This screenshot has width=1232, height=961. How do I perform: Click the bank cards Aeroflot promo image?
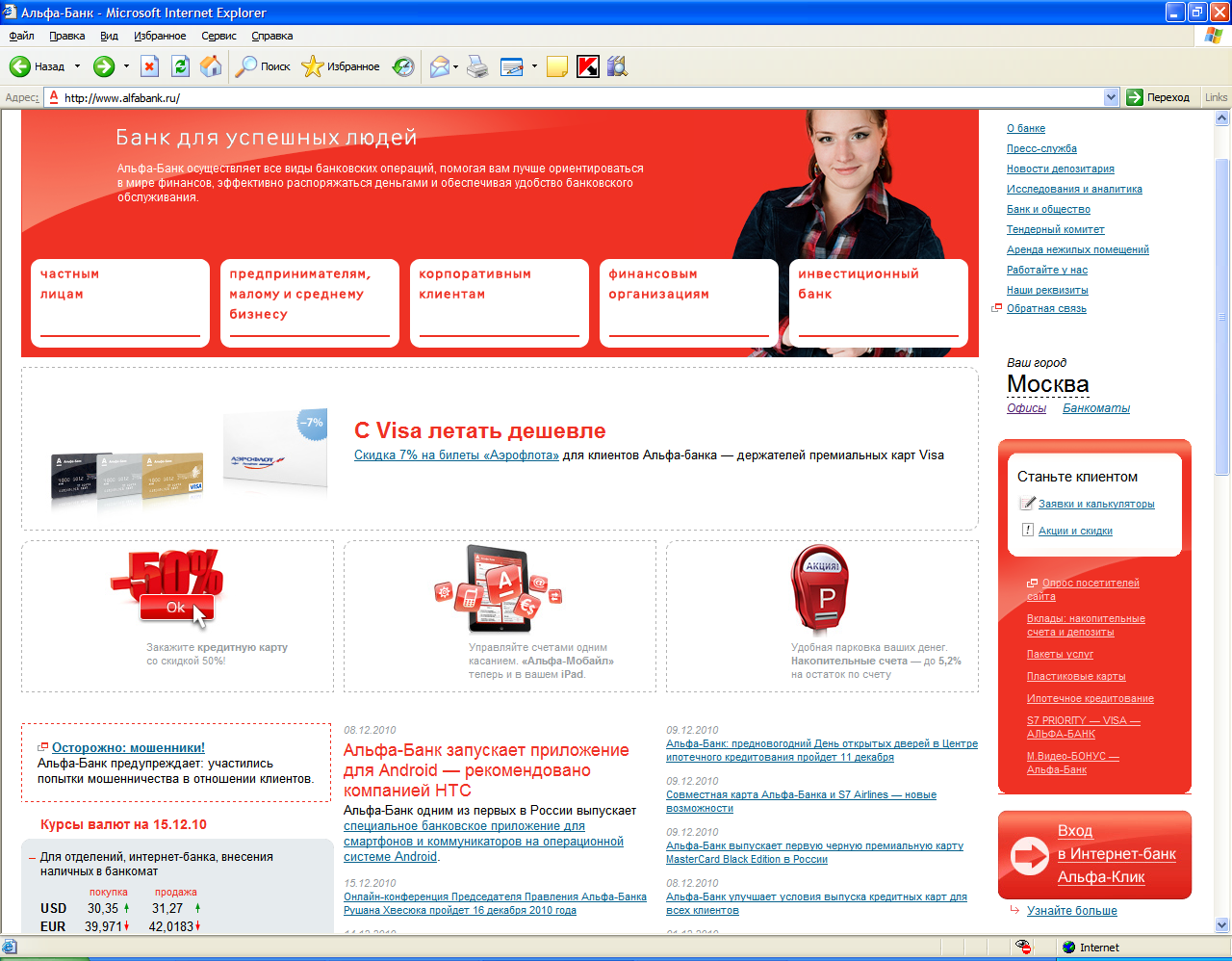click(x=190, y=459)
